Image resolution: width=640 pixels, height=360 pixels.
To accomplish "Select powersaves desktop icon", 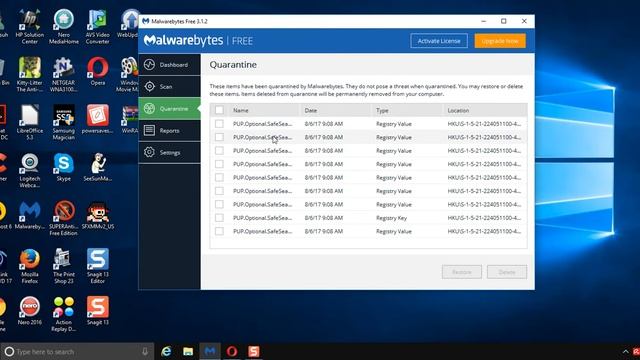I will [x=98, y=119].
